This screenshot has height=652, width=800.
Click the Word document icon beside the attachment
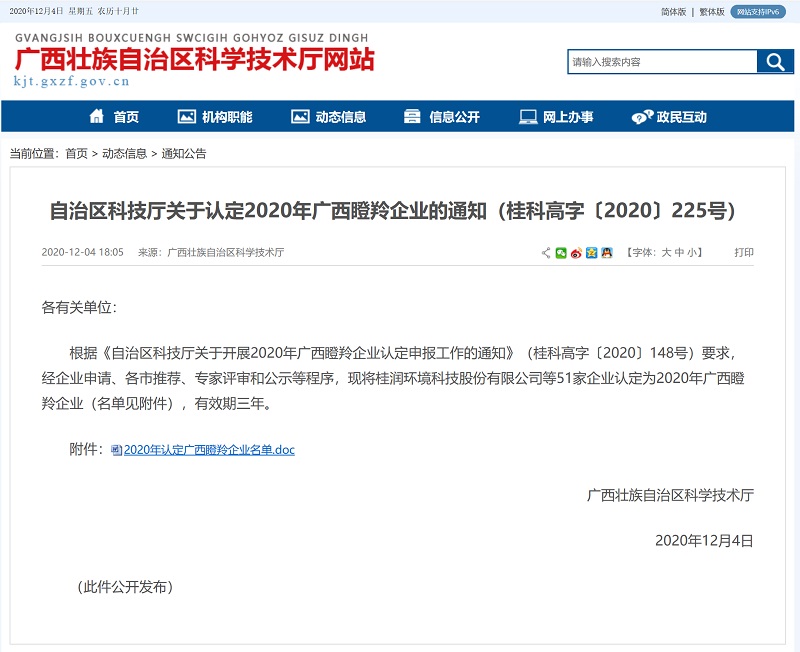116,450
